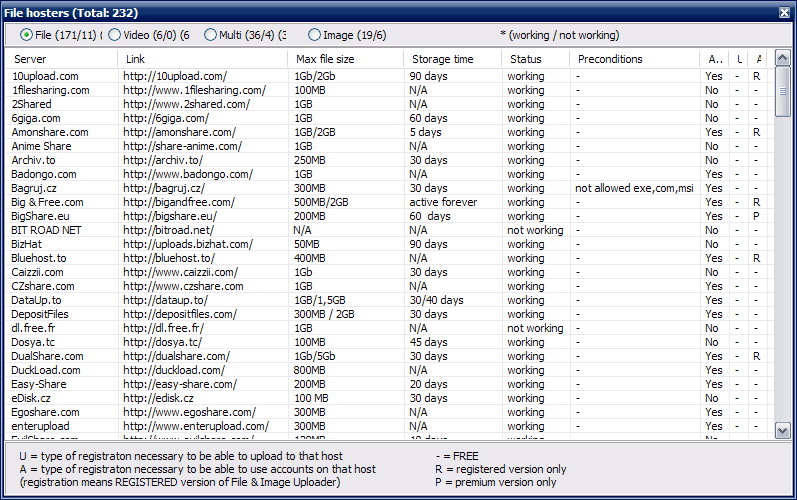Sort by the Link column header

[203, 59]
